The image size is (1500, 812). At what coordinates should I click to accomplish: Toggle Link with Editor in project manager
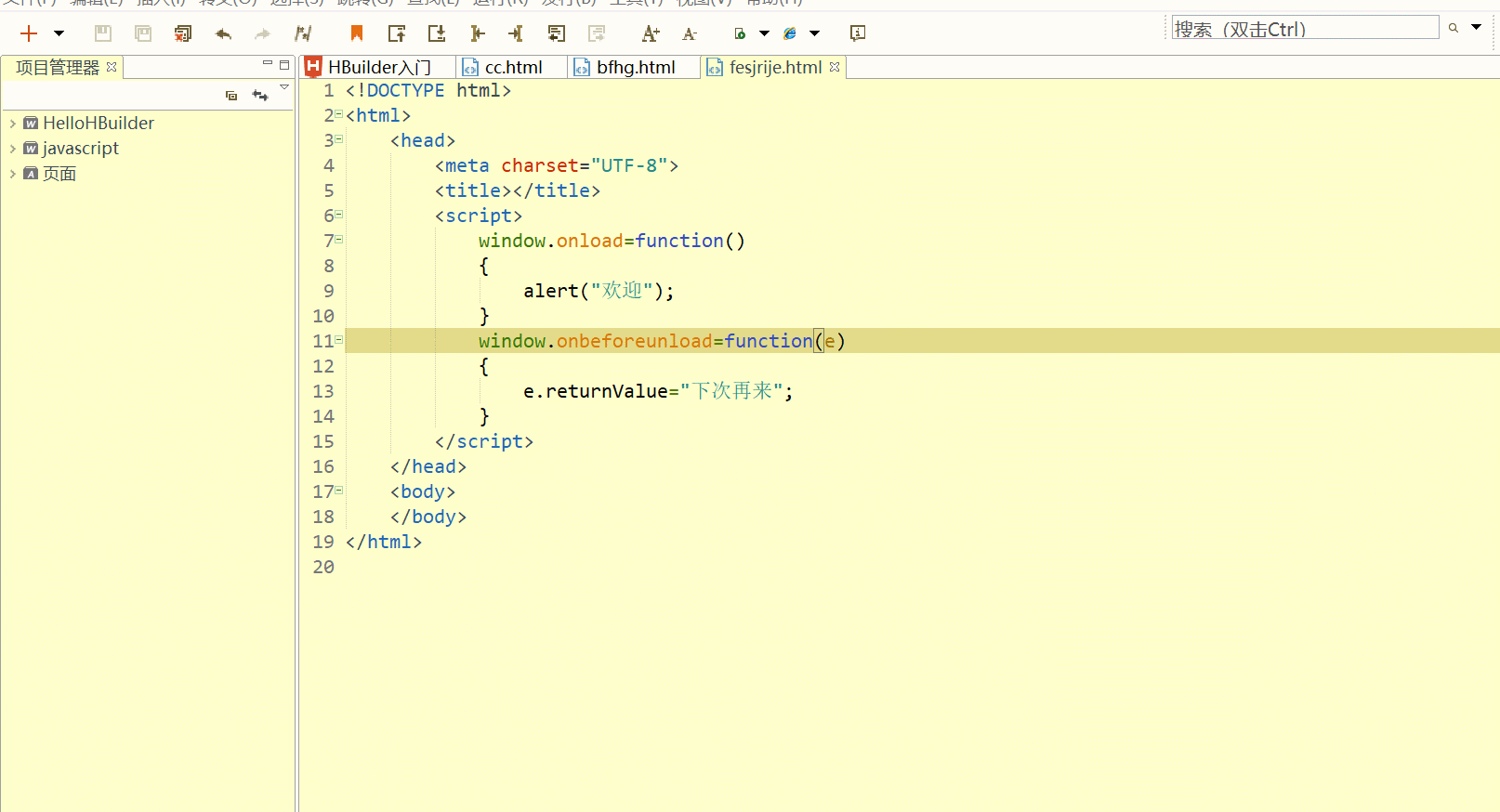pyautogui.click(x=260, y=96)
